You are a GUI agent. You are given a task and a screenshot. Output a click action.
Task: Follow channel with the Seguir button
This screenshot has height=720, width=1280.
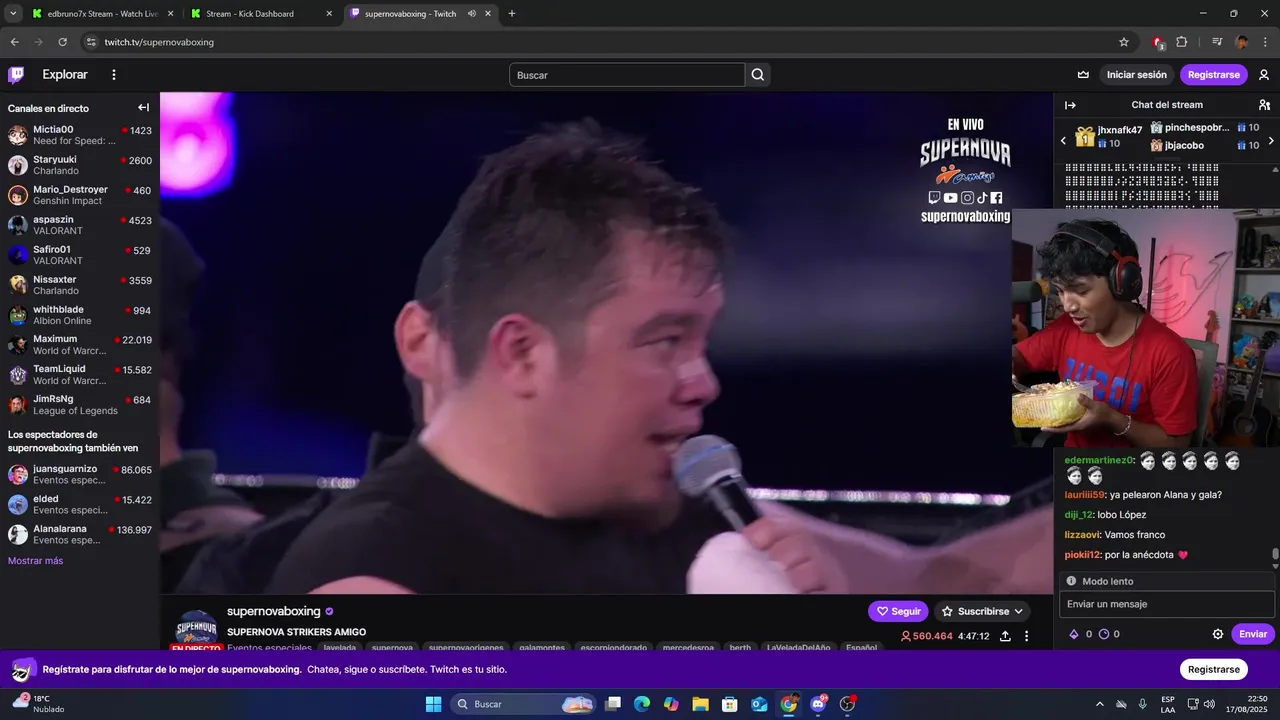(x=898, y=611)
